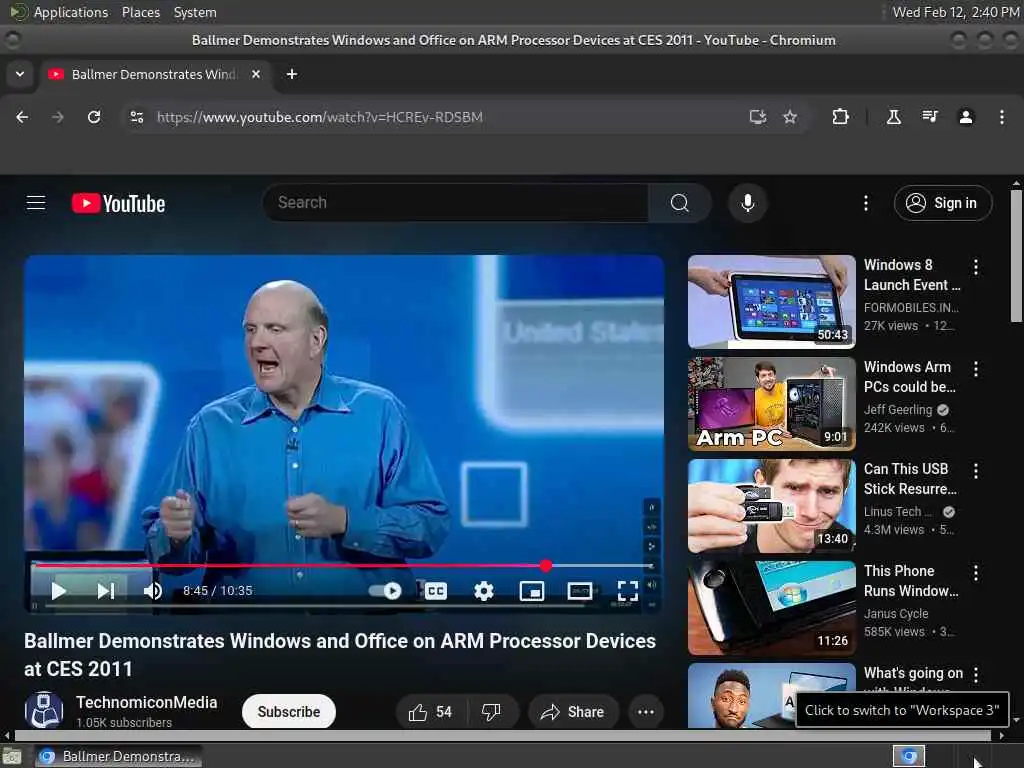The image size is (1024, 768).
Task: Open the Places menu
Action: [x=140, y=12]
